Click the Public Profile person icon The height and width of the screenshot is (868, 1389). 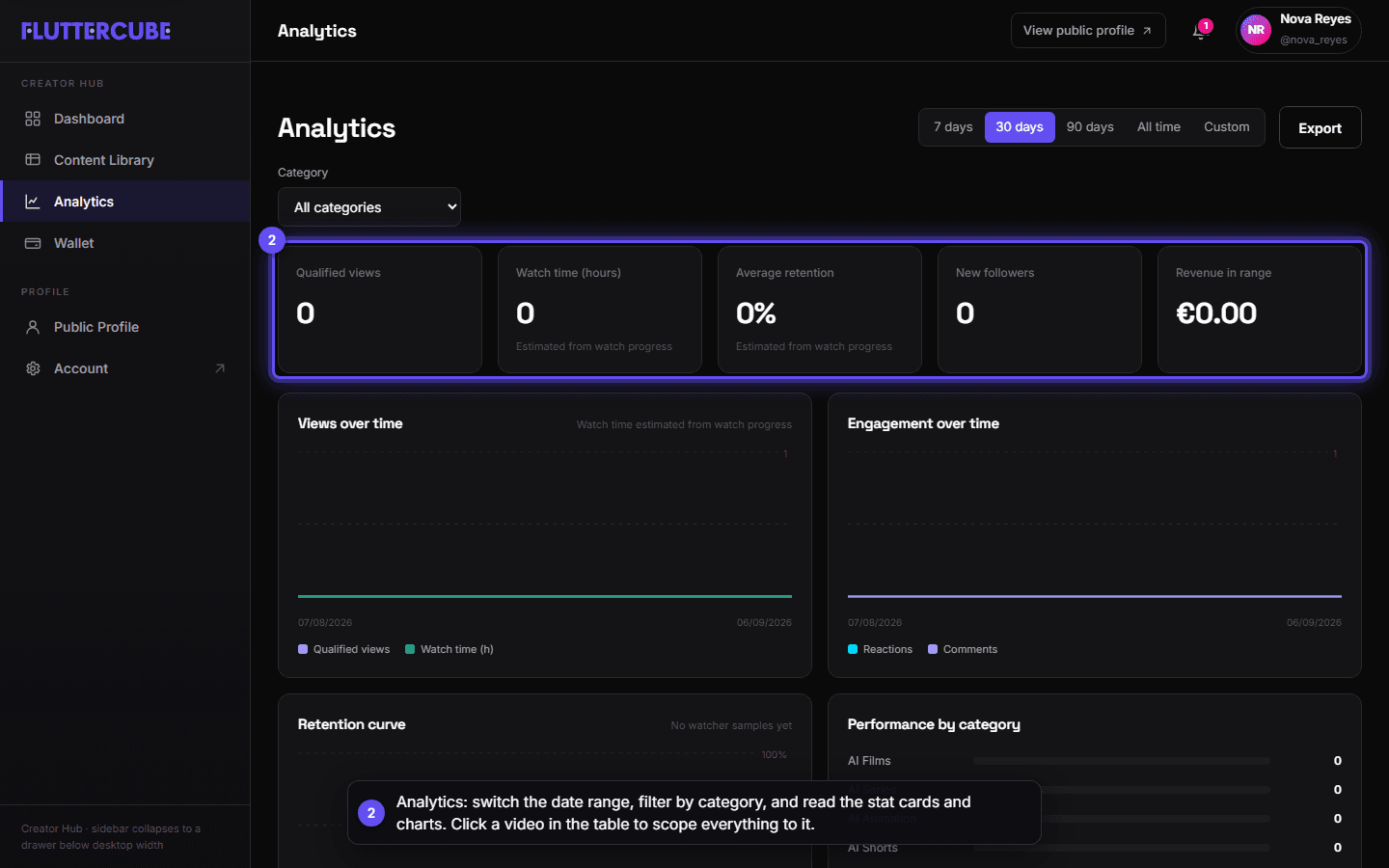[x=33, y=327]
